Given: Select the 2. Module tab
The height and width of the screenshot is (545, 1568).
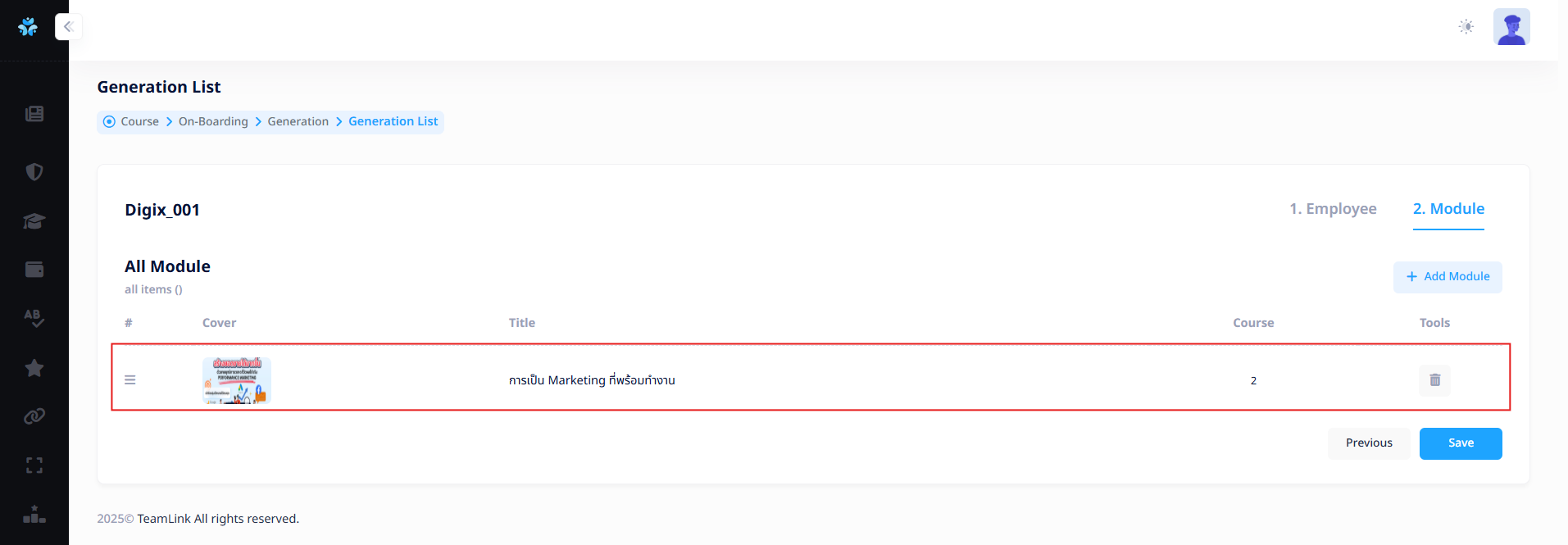Looking at the screenshot, I should tap(1448, 209).
